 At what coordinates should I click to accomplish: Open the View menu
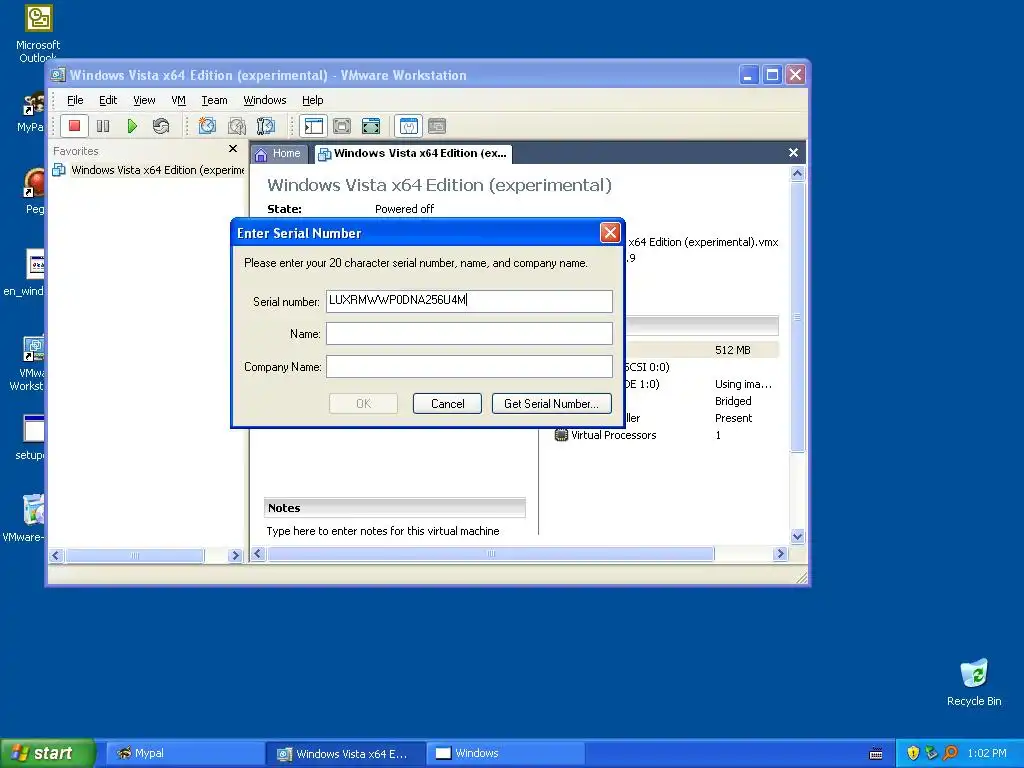tap(144, 100)
